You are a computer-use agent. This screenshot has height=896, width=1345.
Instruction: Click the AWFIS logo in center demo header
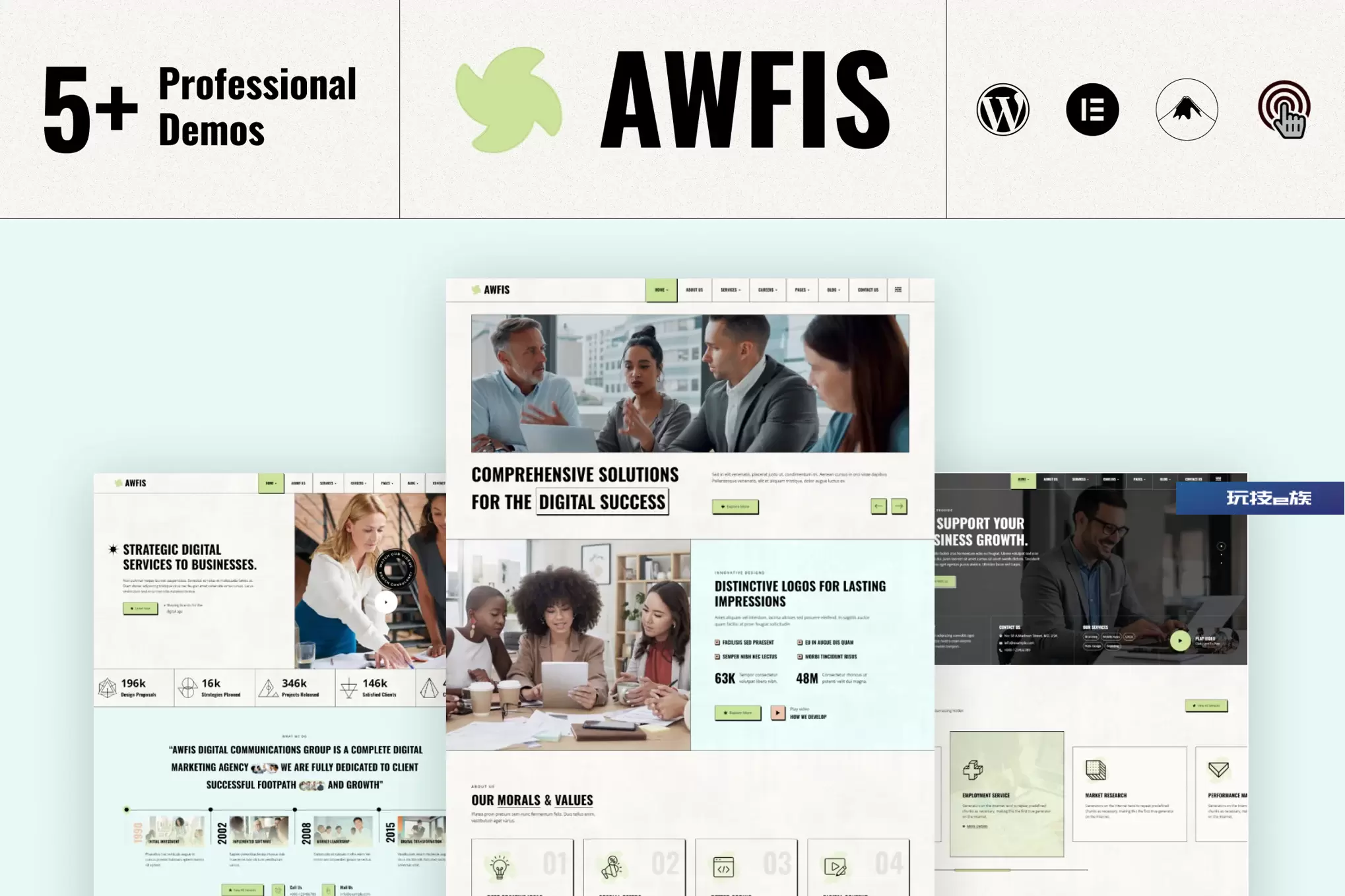pos(490,290)
